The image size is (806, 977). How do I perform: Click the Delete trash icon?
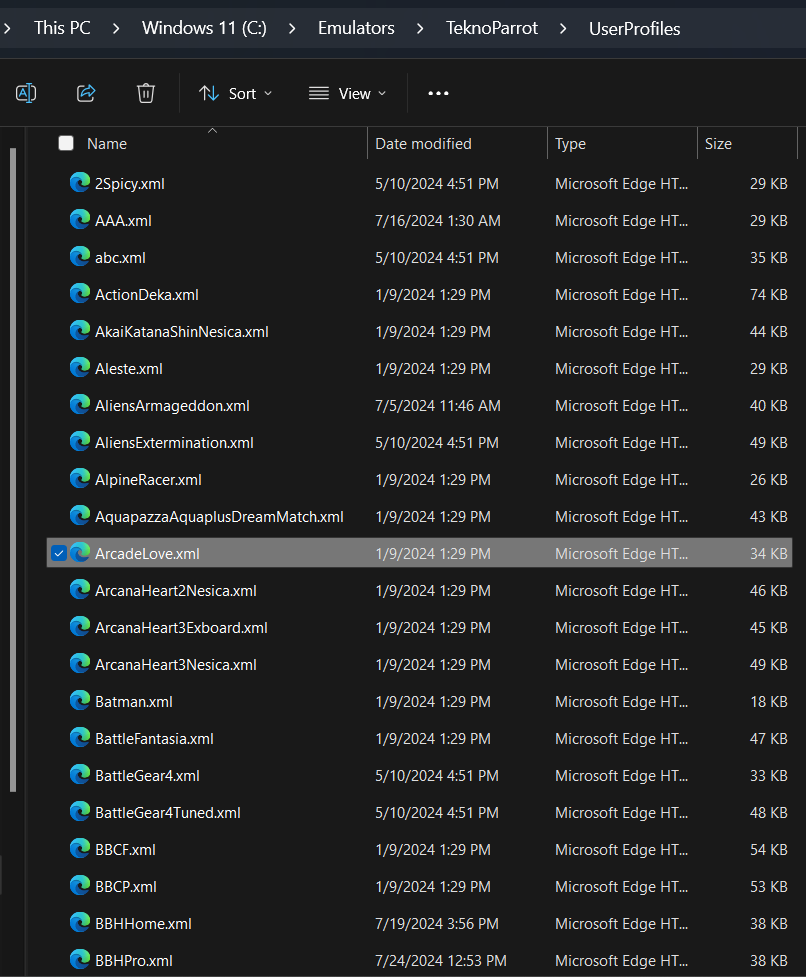point(146,93)
